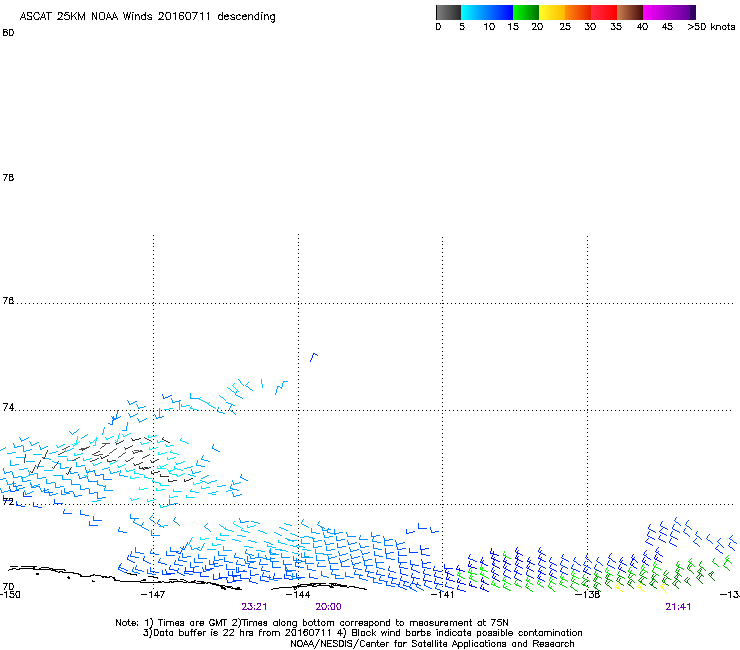Image resolution: width=740 pixels, height=650 pixels.
Task: Click the '15' legend scale label
Action: [513, 27]
